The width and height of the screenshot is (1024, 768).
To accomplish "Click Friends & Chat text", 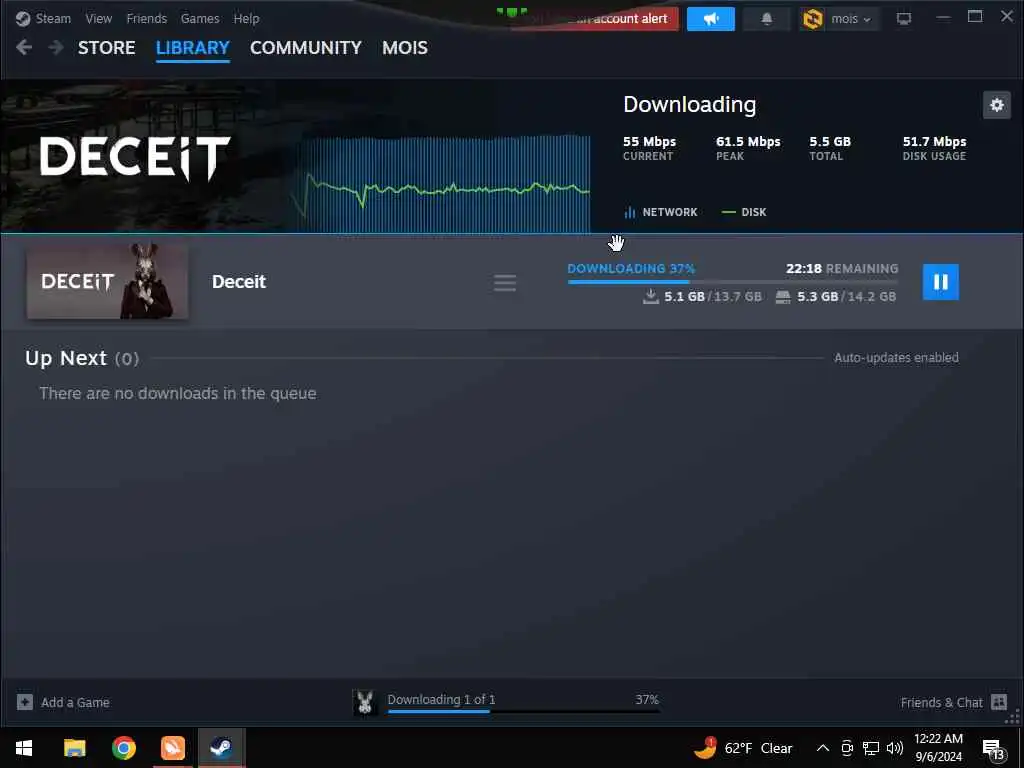I will coord(941,703).
